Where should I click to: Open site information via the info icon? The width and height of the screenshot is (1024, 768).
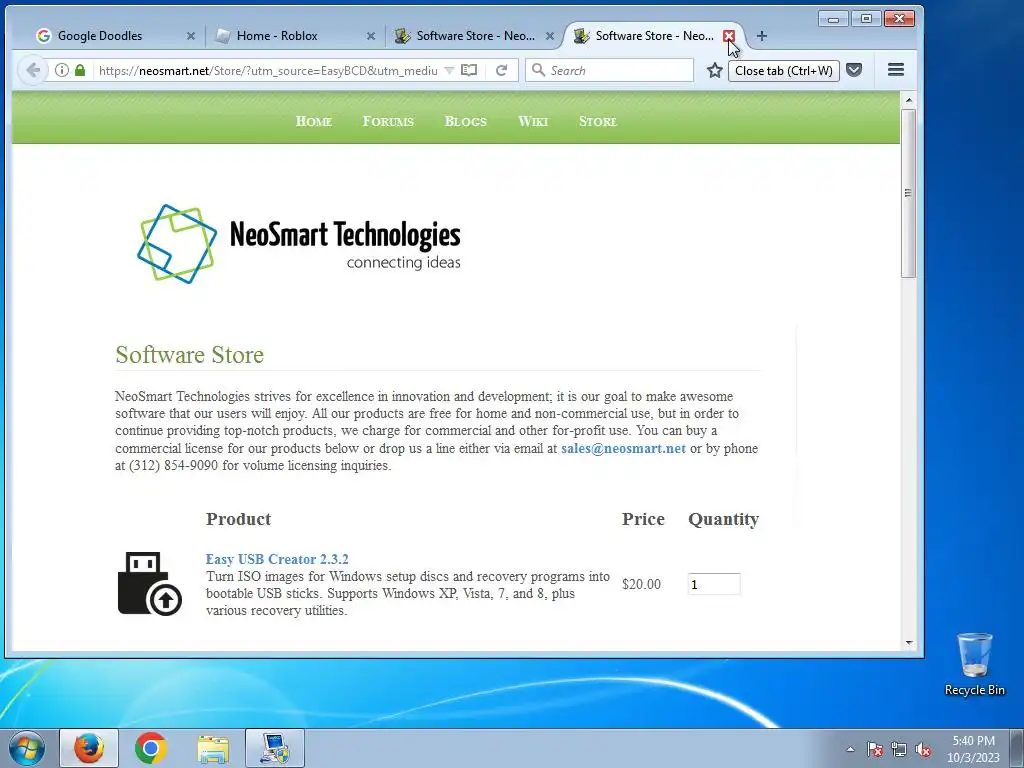point(61,71)
